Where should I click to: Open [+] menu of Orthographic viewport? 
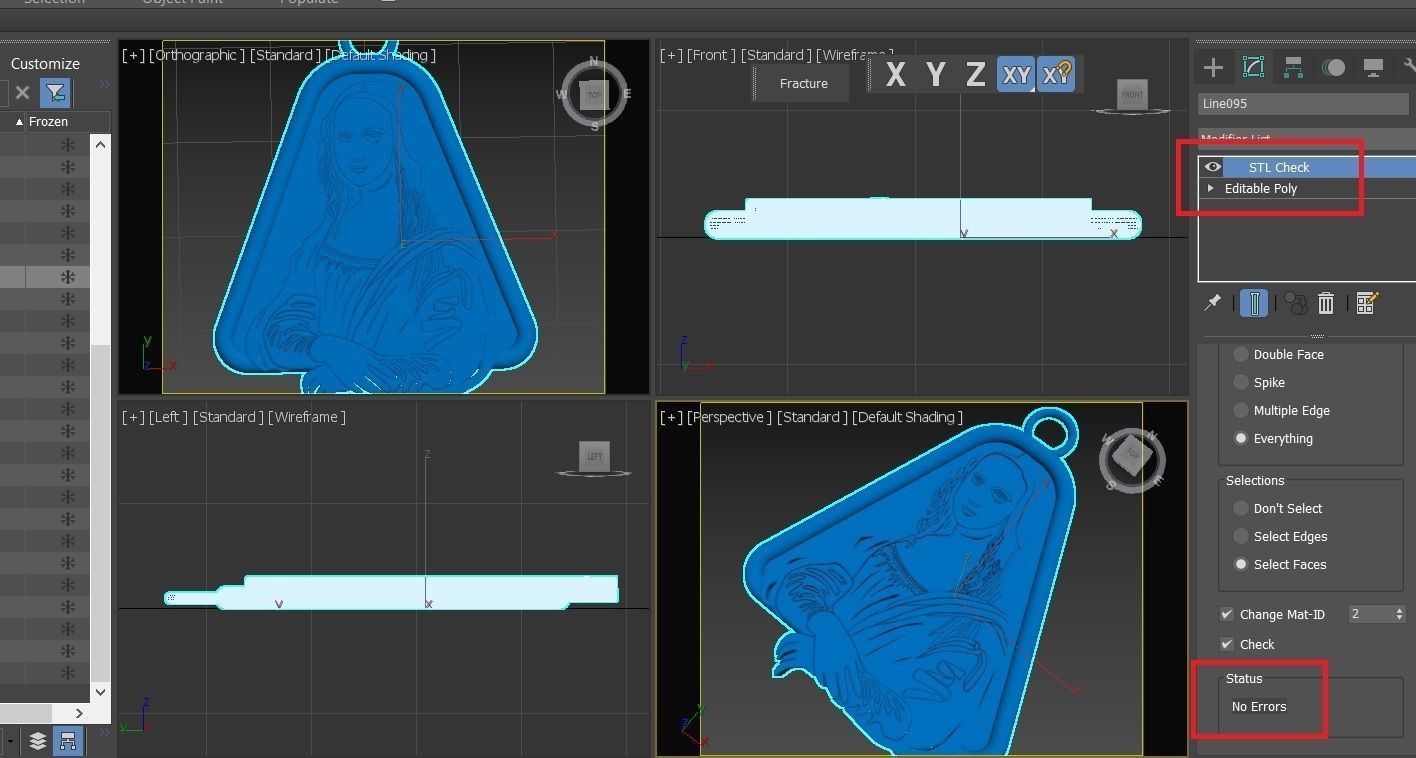133,55
